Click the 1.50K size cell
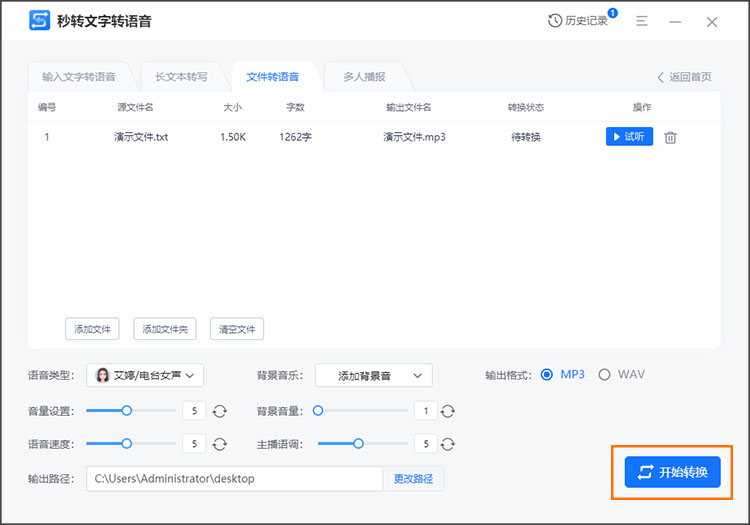750x525 pixels. click(233, 137)
